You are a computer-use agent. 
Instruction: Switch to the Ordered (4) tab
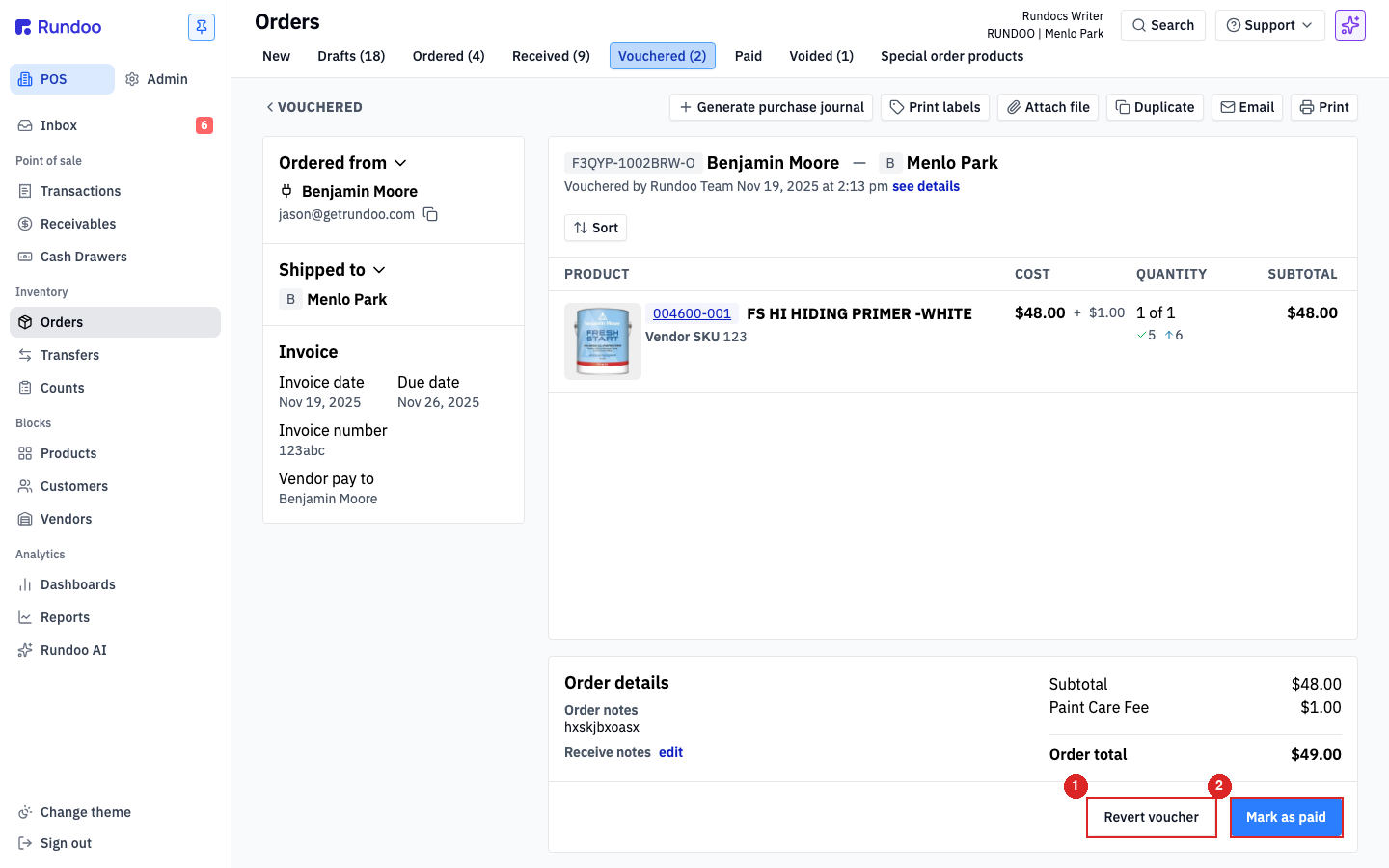click(449, 56)
